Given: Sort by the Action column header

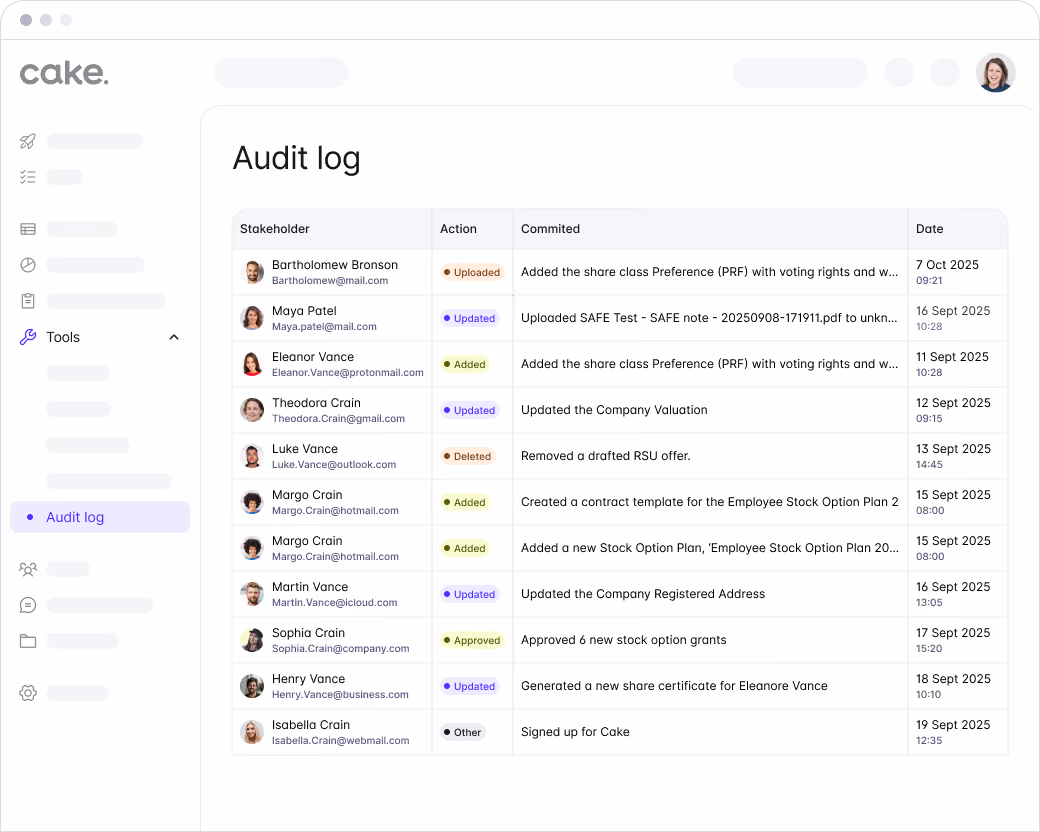Looking at the screenshot, I should point(458,229).
